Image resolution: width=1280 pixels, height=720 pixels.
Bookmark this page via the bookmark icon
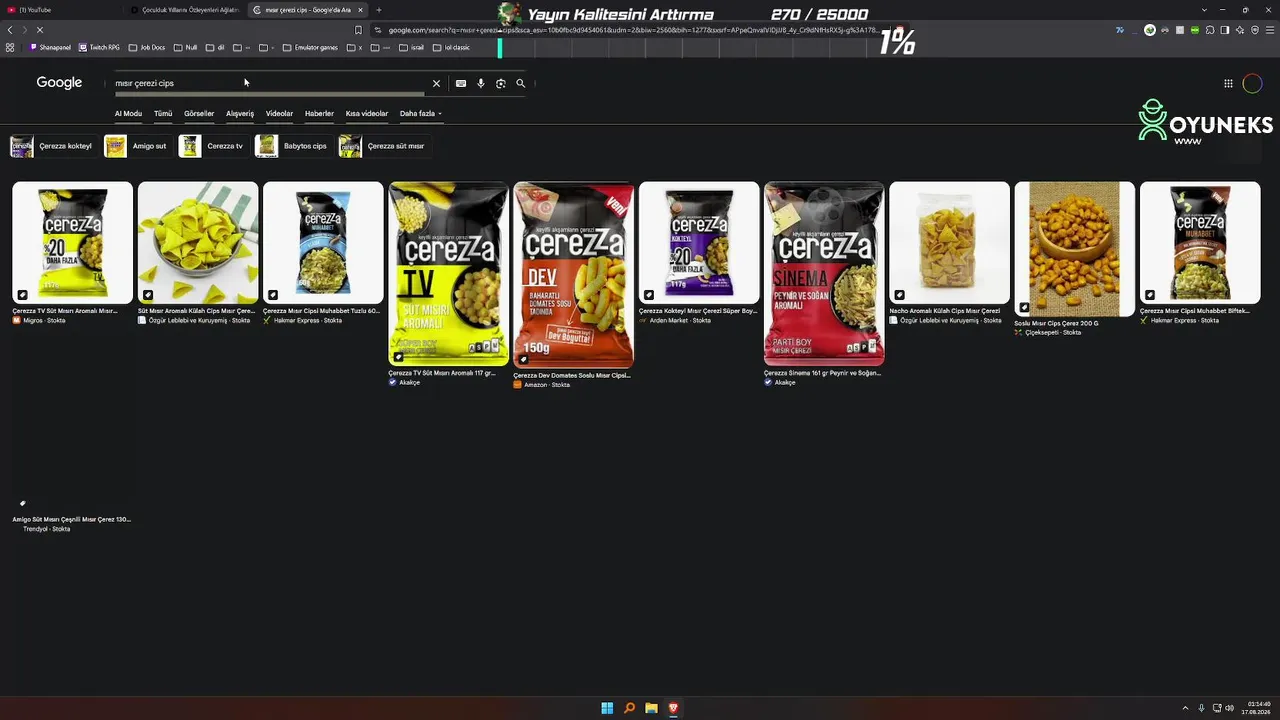pos(358,30)
